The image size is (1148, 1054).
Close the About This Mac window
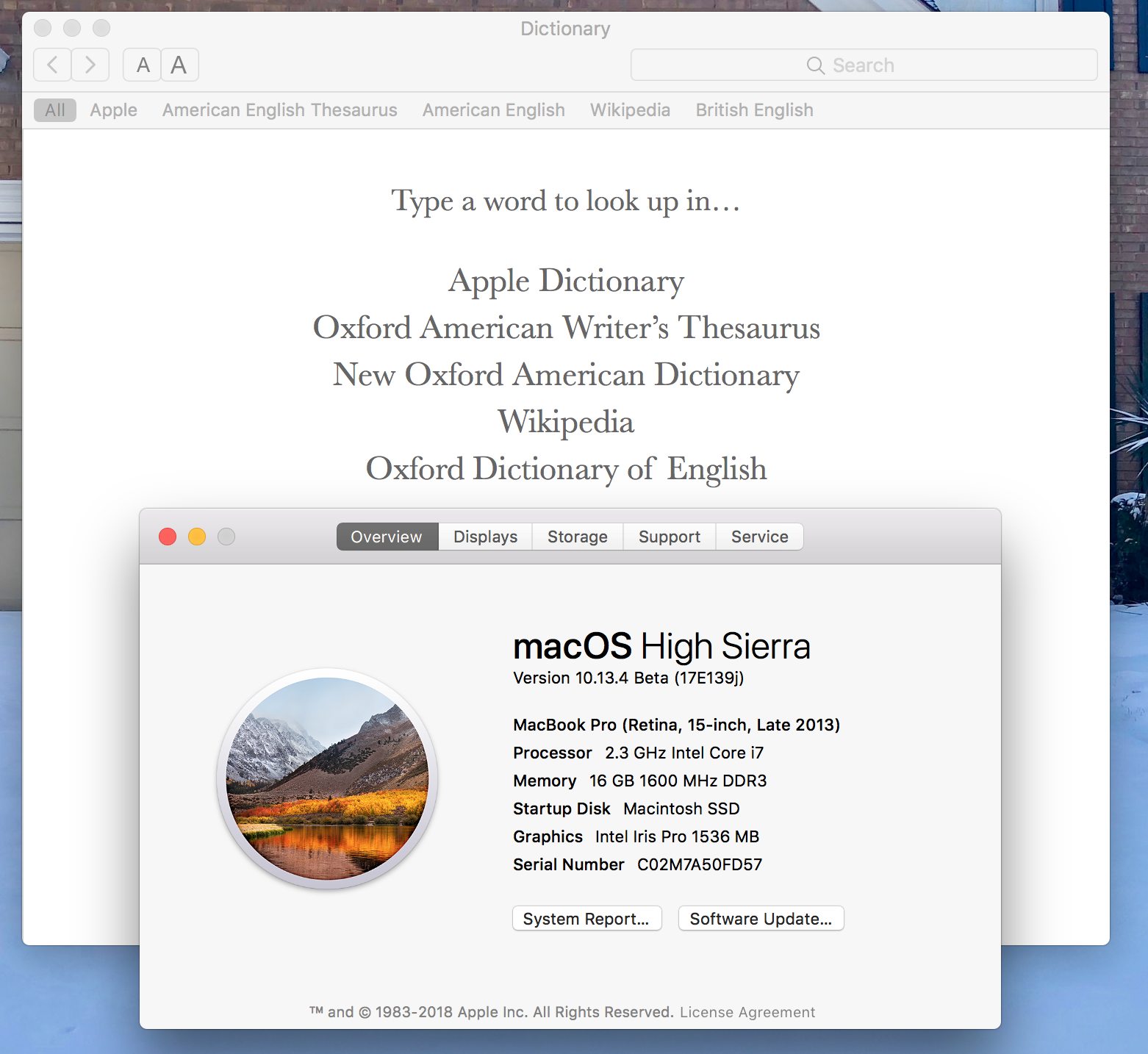click(x=168, y=537)
